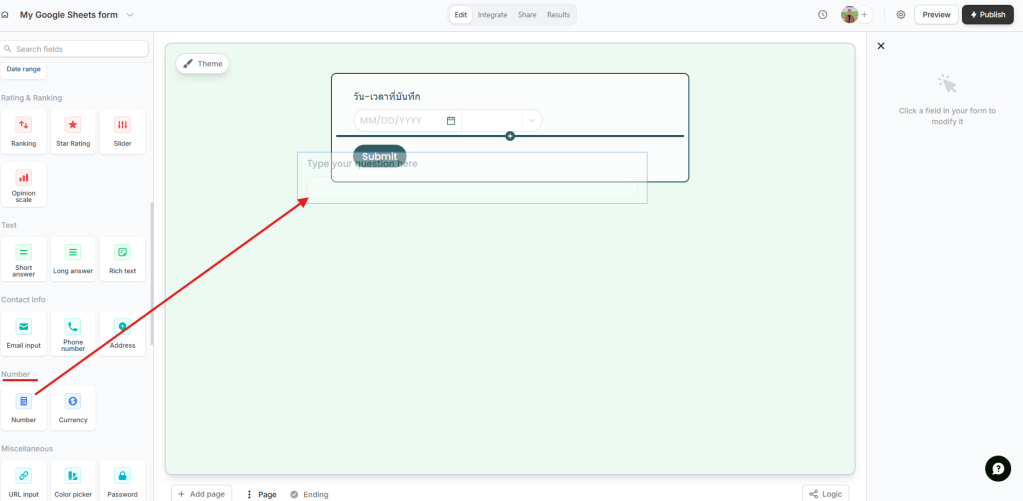Open page options three-dot menu
The image size is (1023, 501).
coord(249,494)
